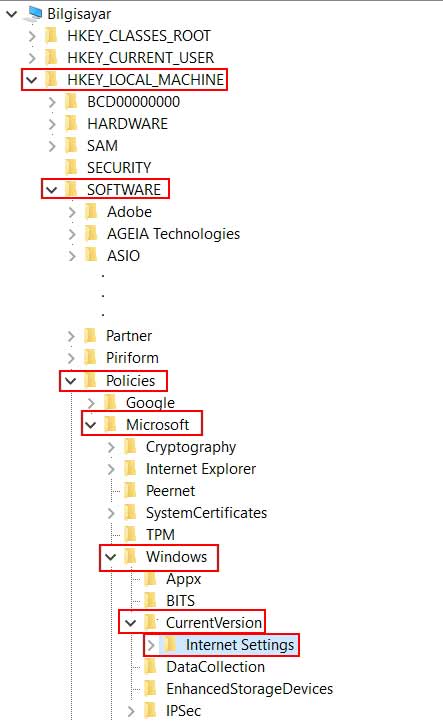Click the DataCollection folder icon
Image resolution: width=443 pixels, height=723 pixels.
pyautogui.click(x=150, y=666)
